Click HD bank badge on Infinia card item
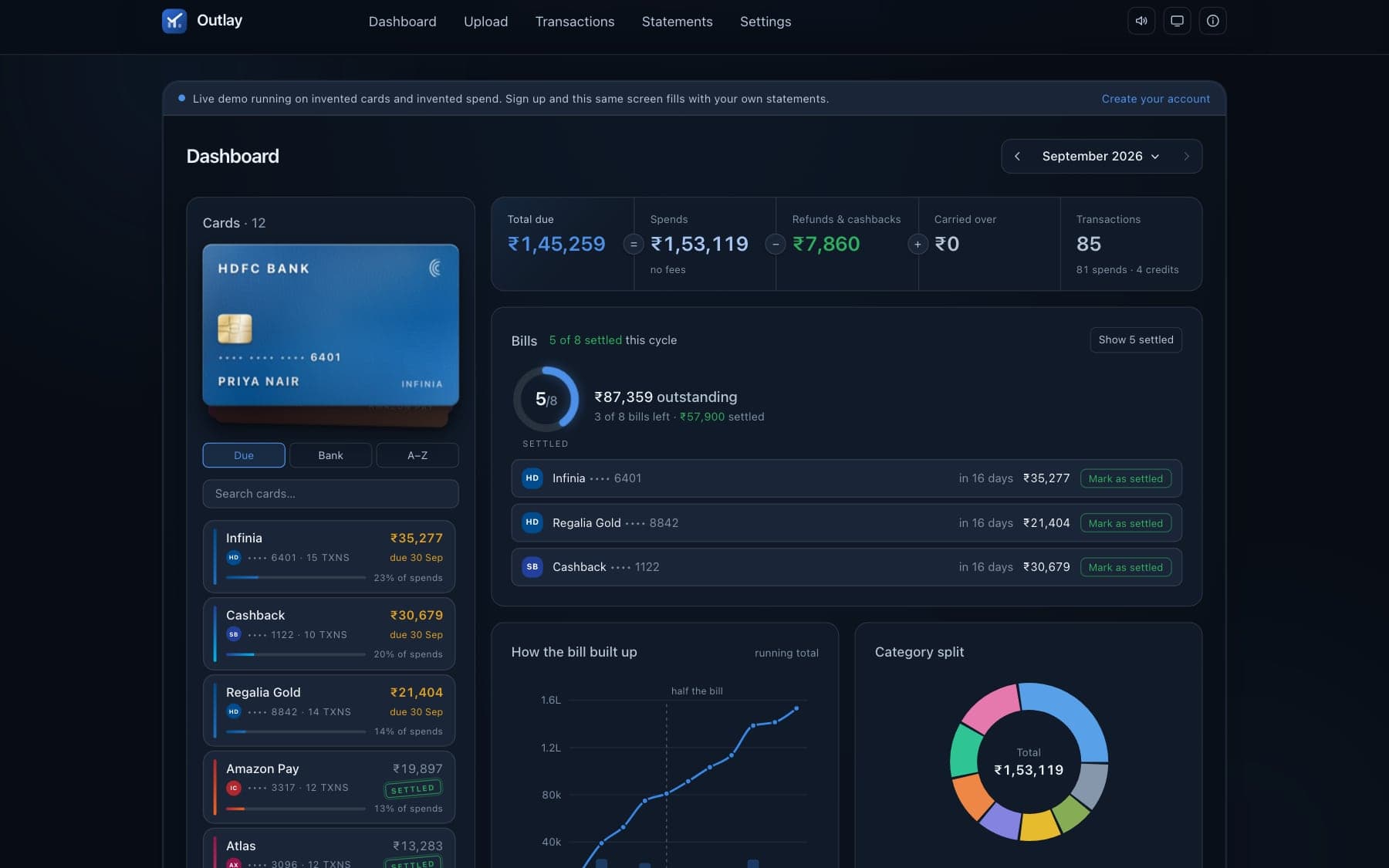This screenshot has height=868, width=1389. point(234,557)
